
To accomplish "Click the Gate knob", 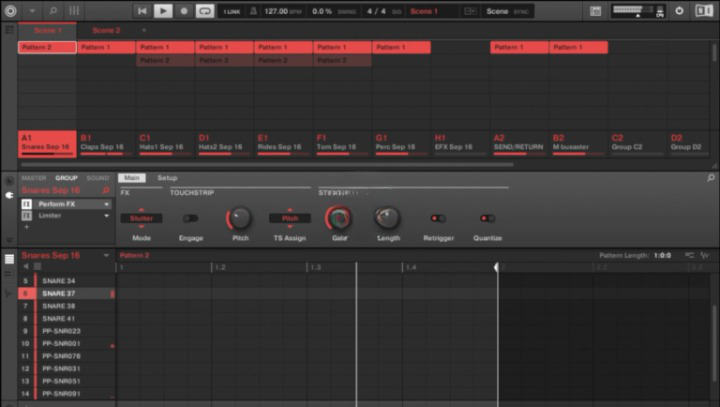I will pyautogui.click(x=339, y=218).
